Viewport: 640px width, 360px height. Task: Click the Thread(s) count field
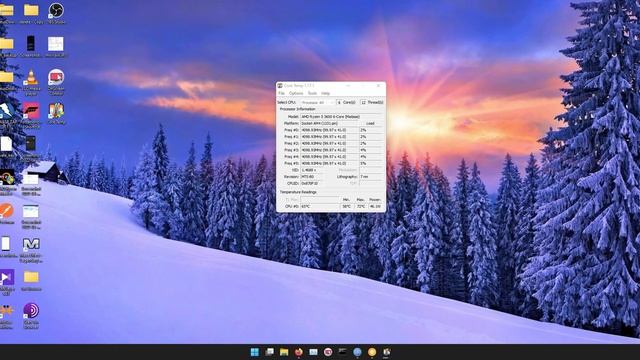click(x=363, y=102)
